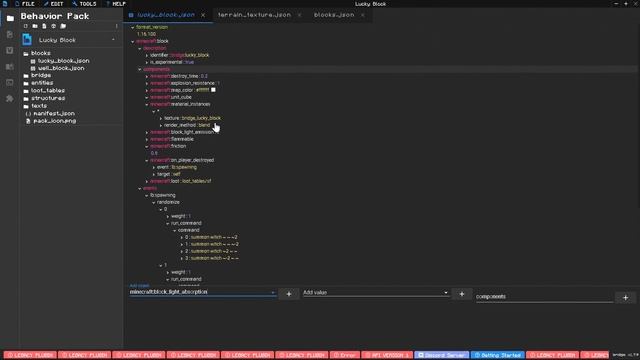Close the blocks.json tab

[362, 15]
